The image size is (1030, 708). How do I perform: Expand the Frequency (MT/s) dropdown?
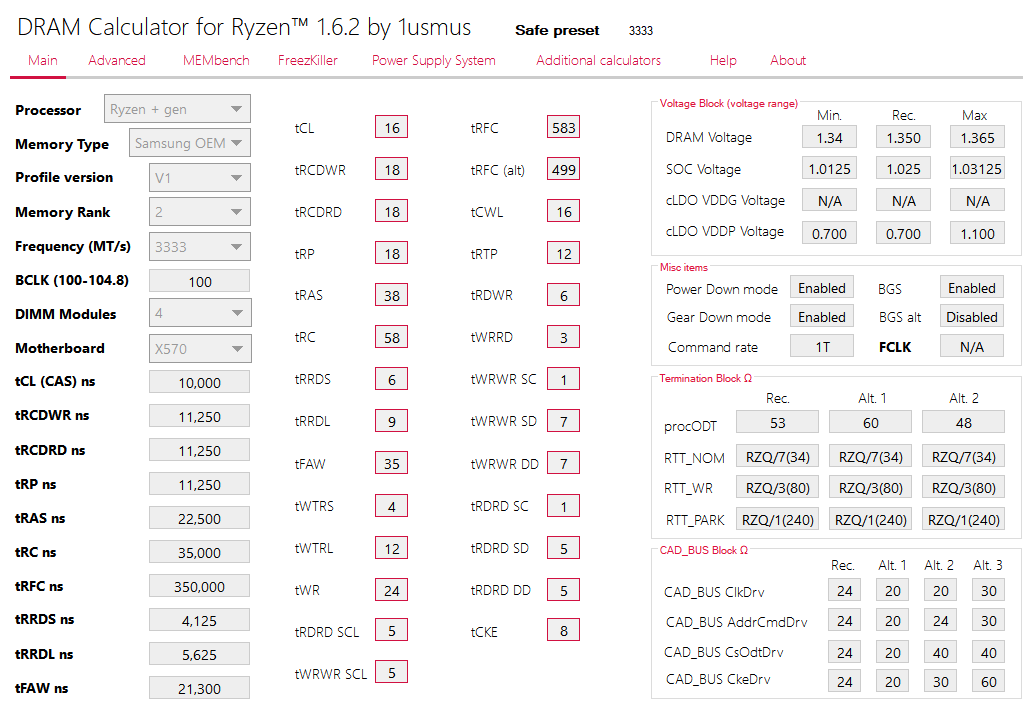pos(200,247)
